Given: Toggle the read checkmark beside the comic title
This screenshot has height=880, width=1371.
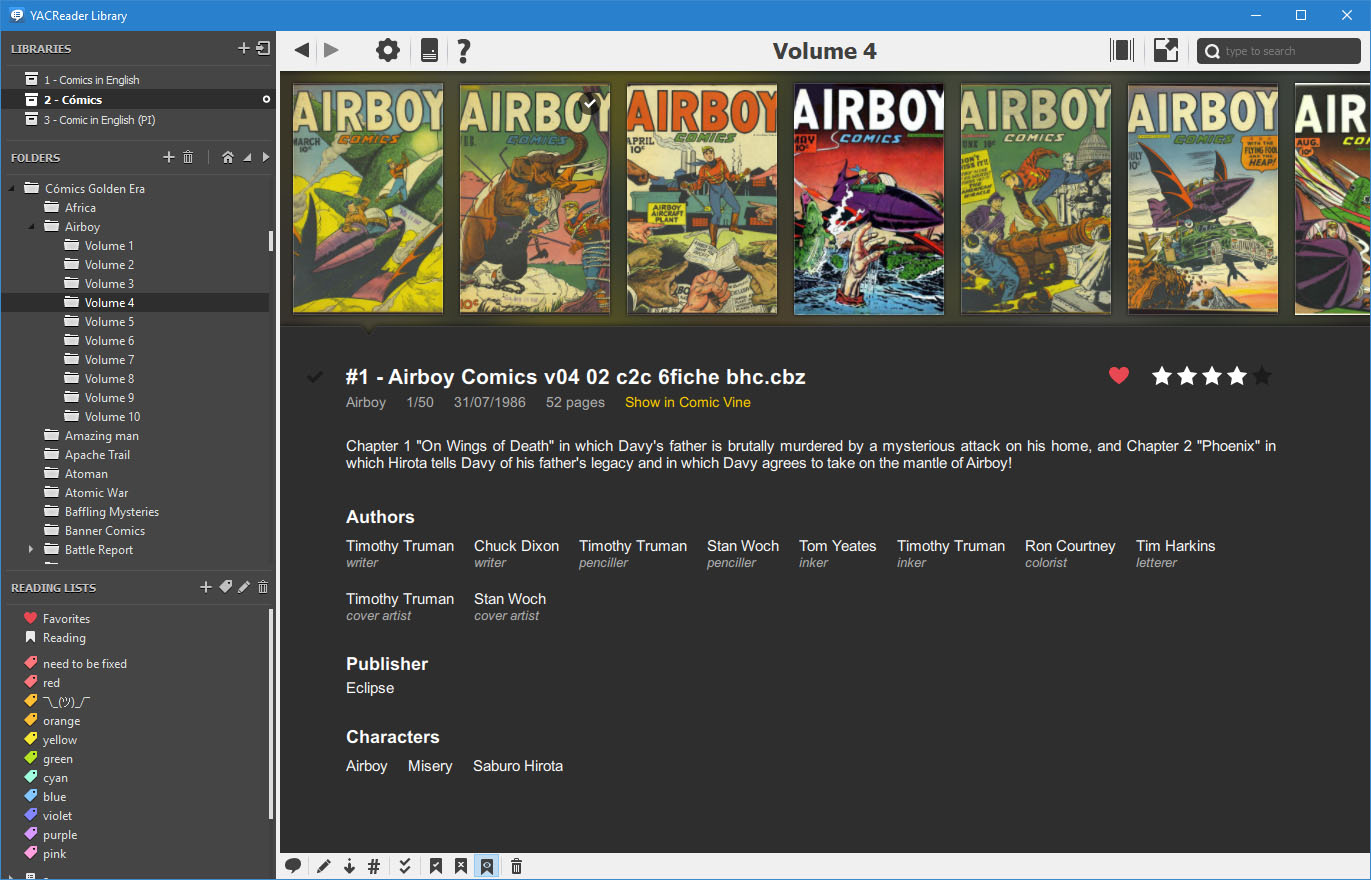Looking at the screenshot, I should pyautogui.click(x=315, y=376).
